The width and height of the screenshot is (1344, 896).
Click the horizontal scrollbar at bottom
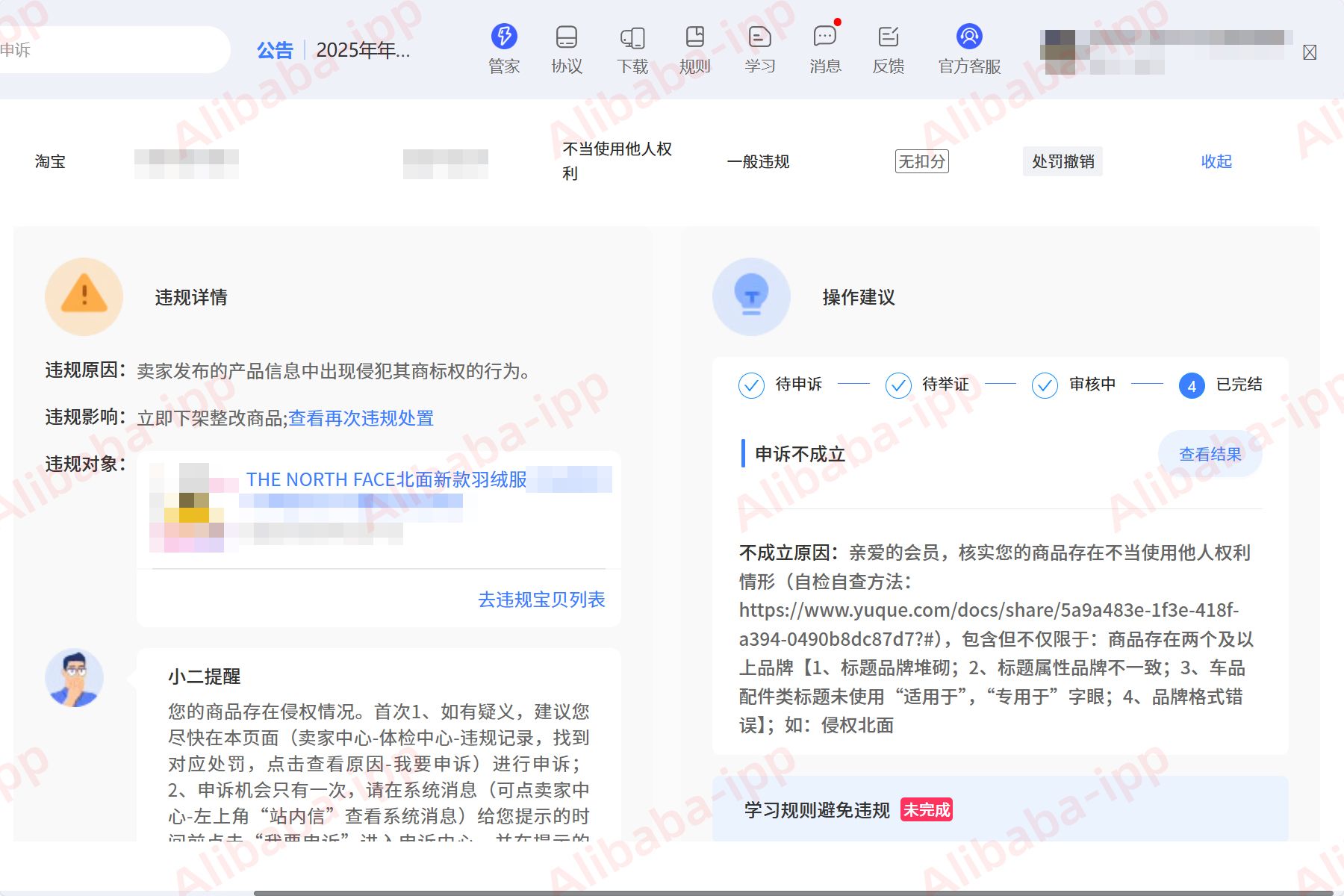(x=795, y=893)
